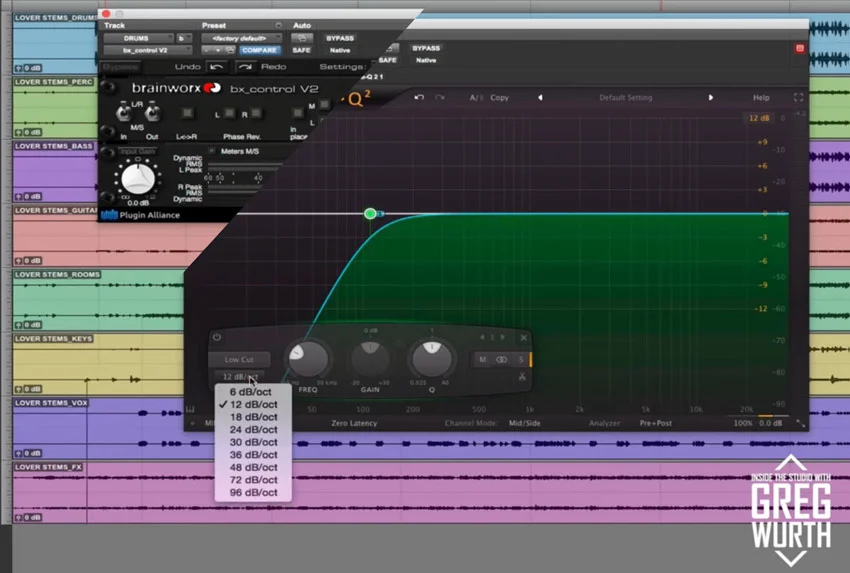Click the A/B switch button in Pro-Q
The width and height of the screenshot is (850, 573).
(x=476, y=98)
